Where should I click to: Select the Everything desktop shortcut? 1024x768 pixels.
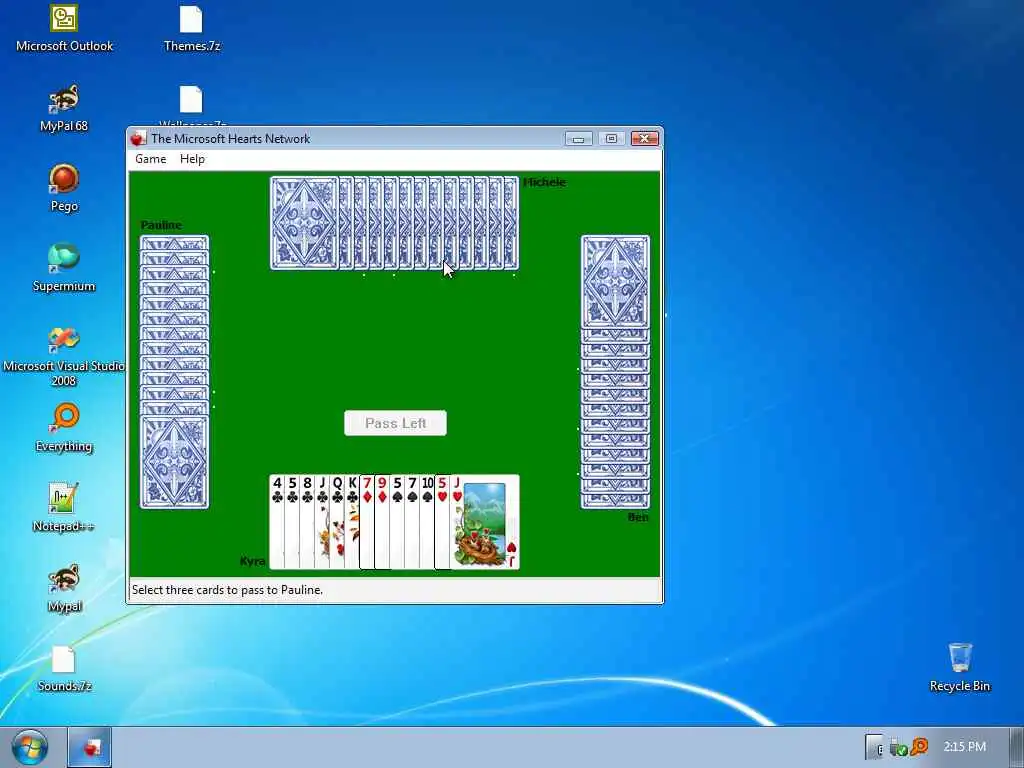[x=64, y=428]
